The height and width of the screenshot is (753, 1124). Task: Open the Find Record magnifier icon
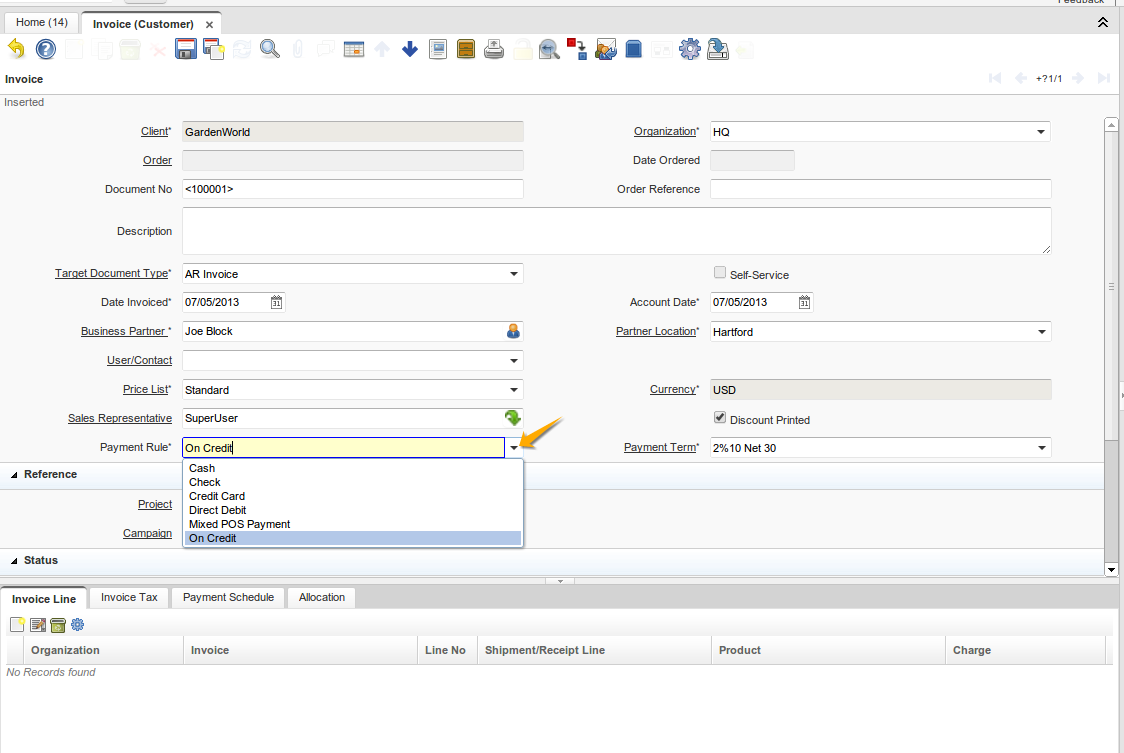(269, 49)
